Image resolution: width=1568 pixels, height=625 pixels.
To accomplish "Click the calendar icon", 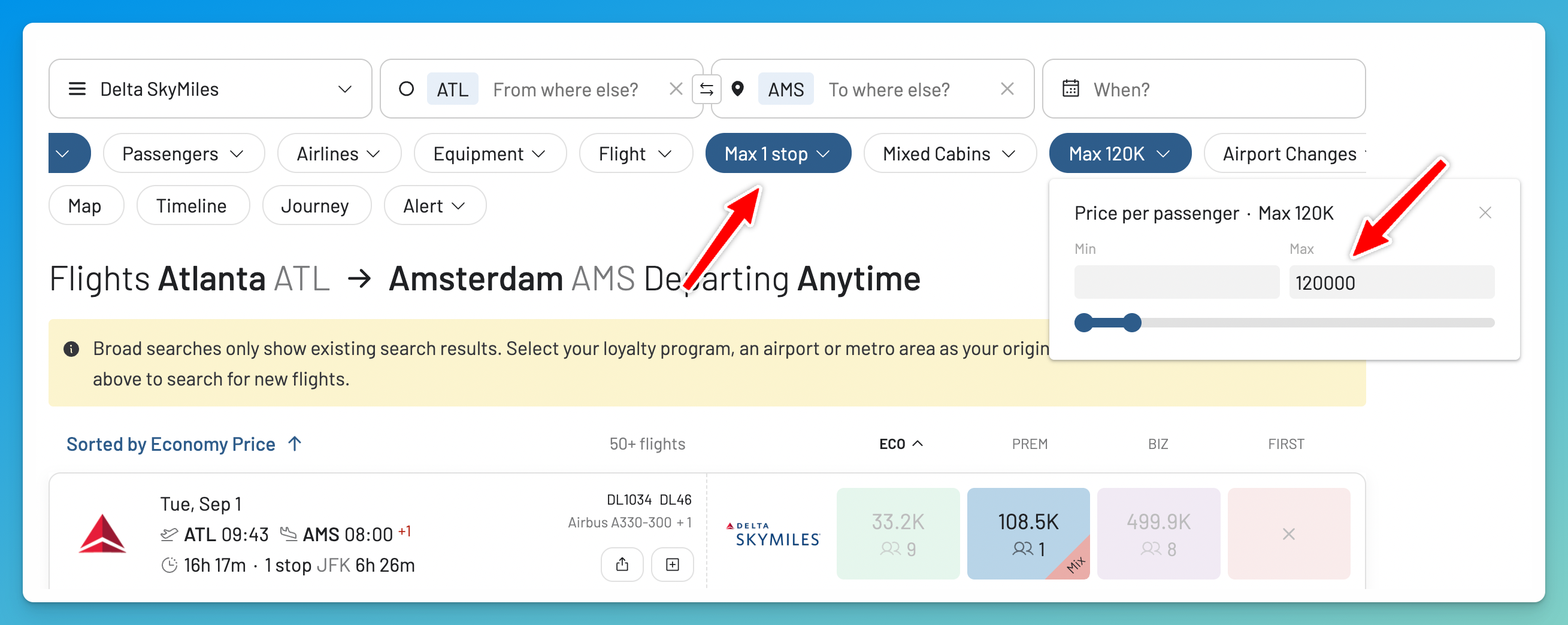I will pyautogui.click(x=1071, y=89).
